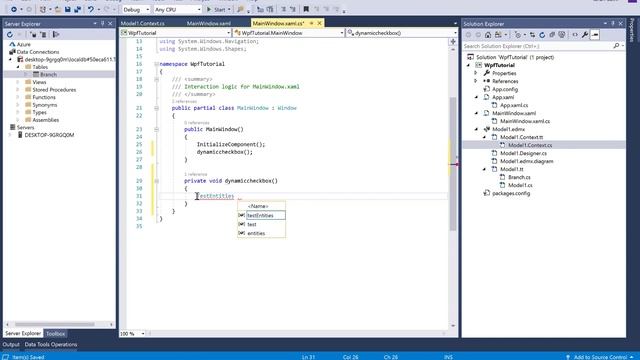Click the Properties wrench icon in Solution Explorer

[585, 35]
